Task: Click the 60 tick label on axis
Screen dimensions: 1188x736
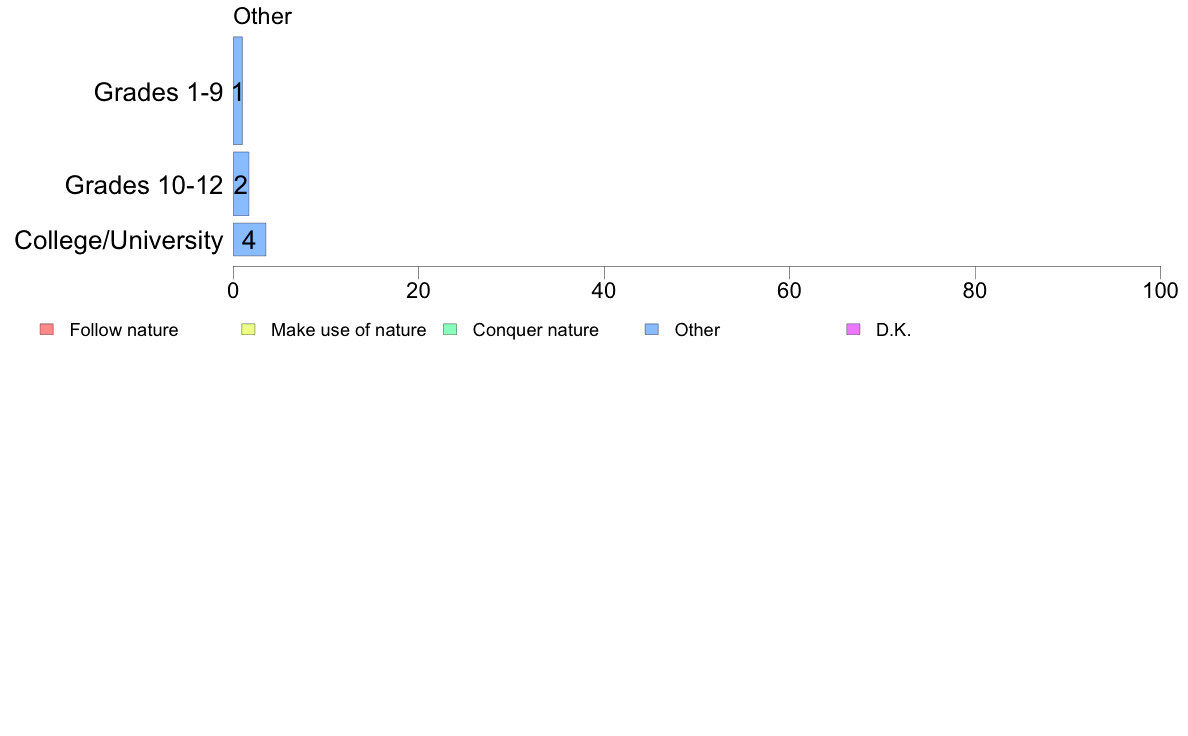Action: pyautogui.click(x=789, y=291)
